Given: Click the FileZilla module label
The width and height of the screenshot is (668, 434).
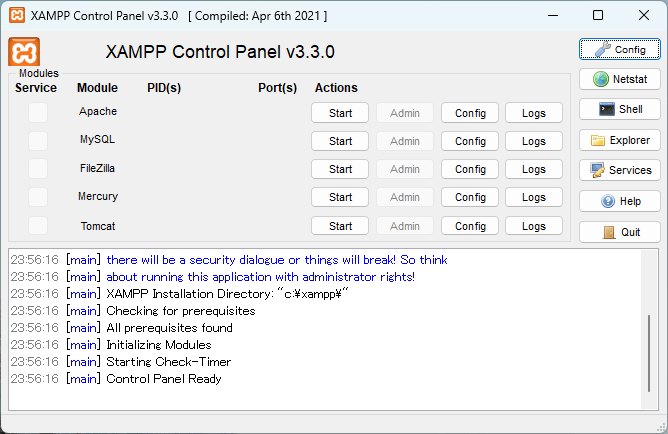Looking at the screenshot, I should (x=98, y=168).
